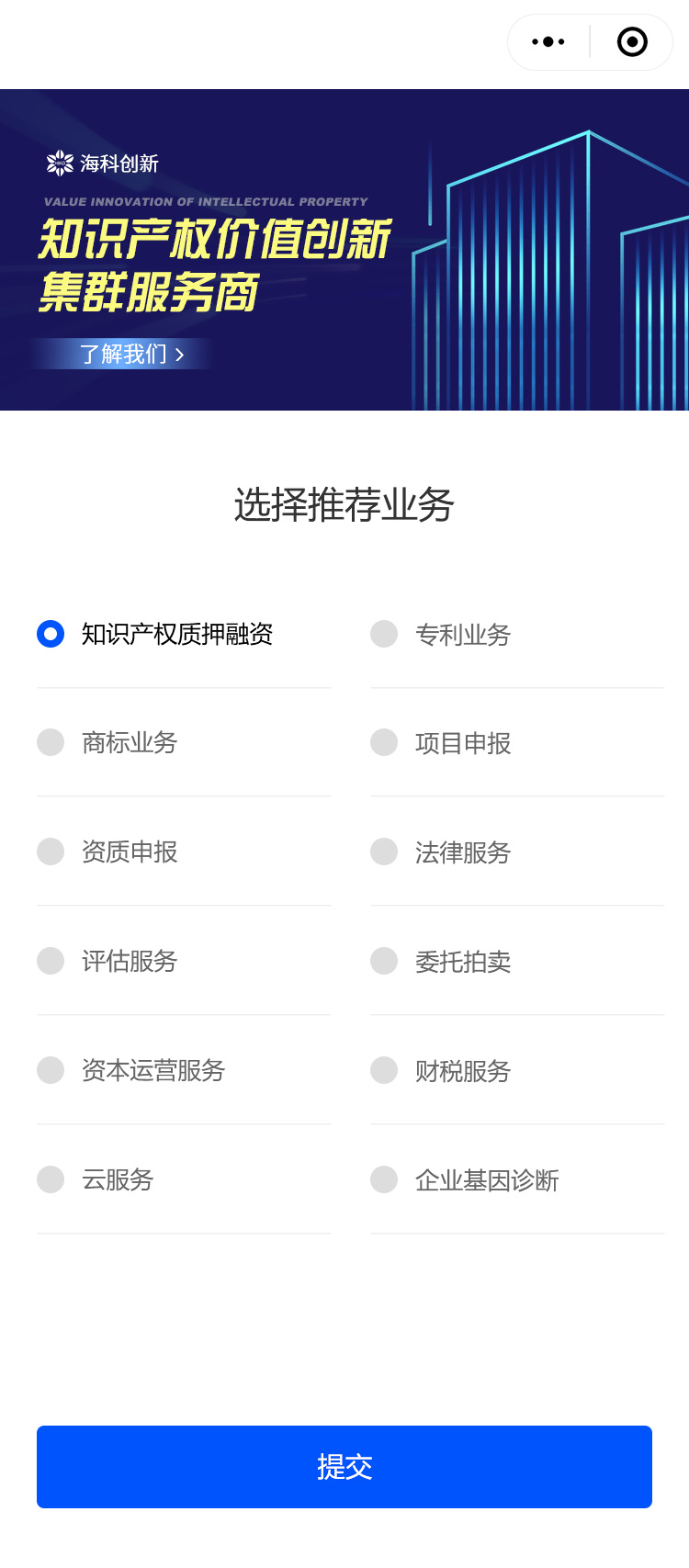
Task: Tap the mini program close target icon
Action: (x=632, y=42)
